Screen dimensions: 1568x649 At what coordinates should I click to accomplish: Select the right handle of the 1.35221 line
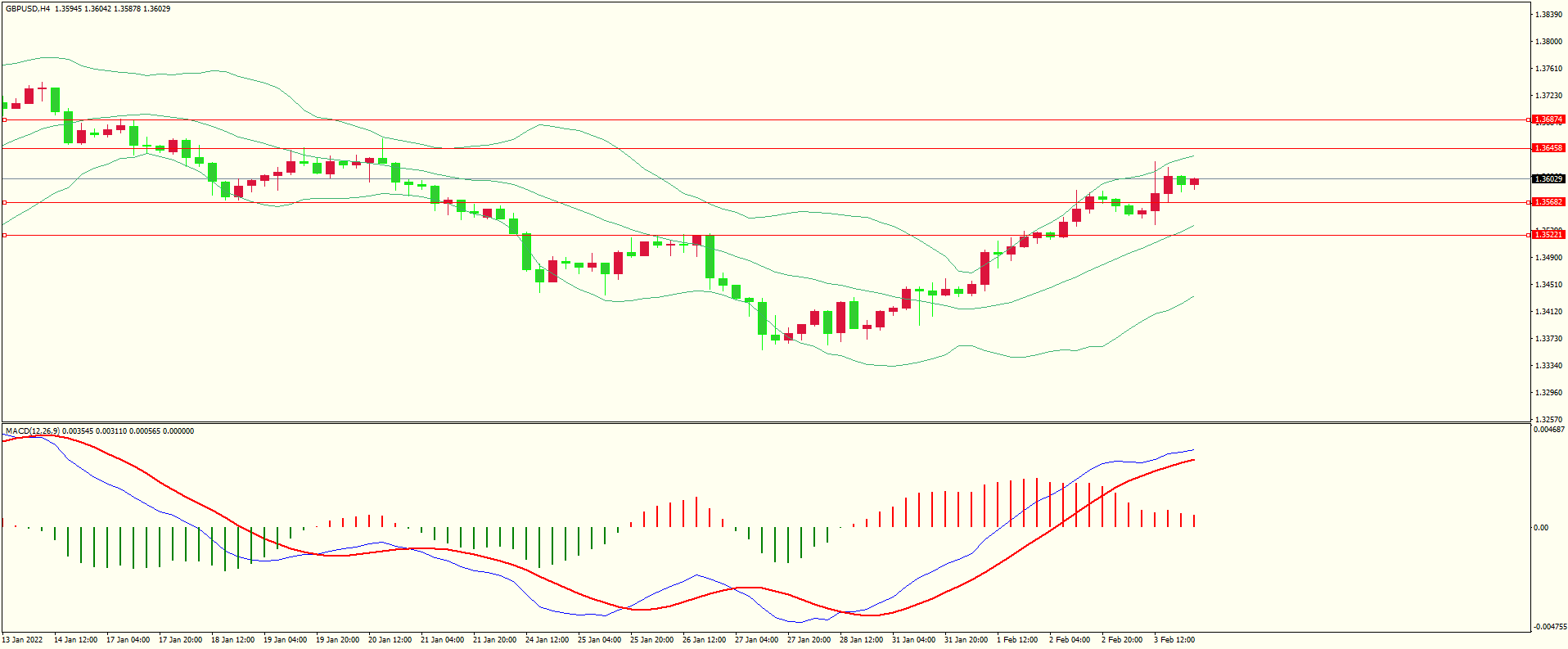(x=1529, y=235)
